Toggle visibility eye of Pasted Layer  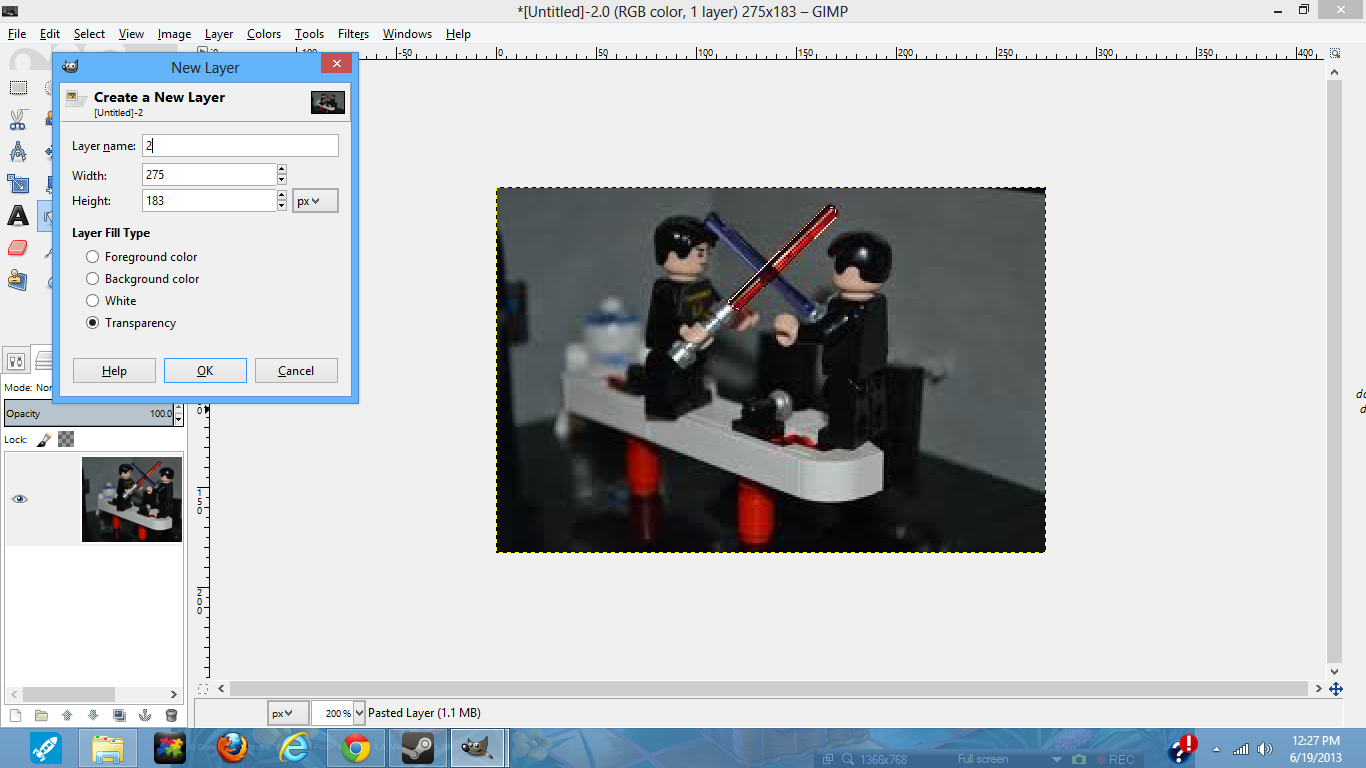[20, 499]
